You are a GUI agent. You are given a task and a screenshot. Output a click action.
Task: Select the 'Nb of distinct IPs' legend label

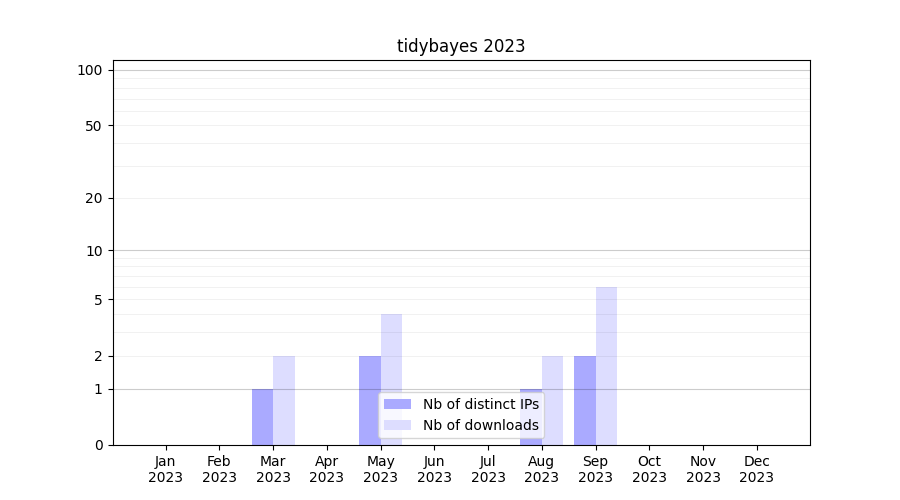click(480, 404)
